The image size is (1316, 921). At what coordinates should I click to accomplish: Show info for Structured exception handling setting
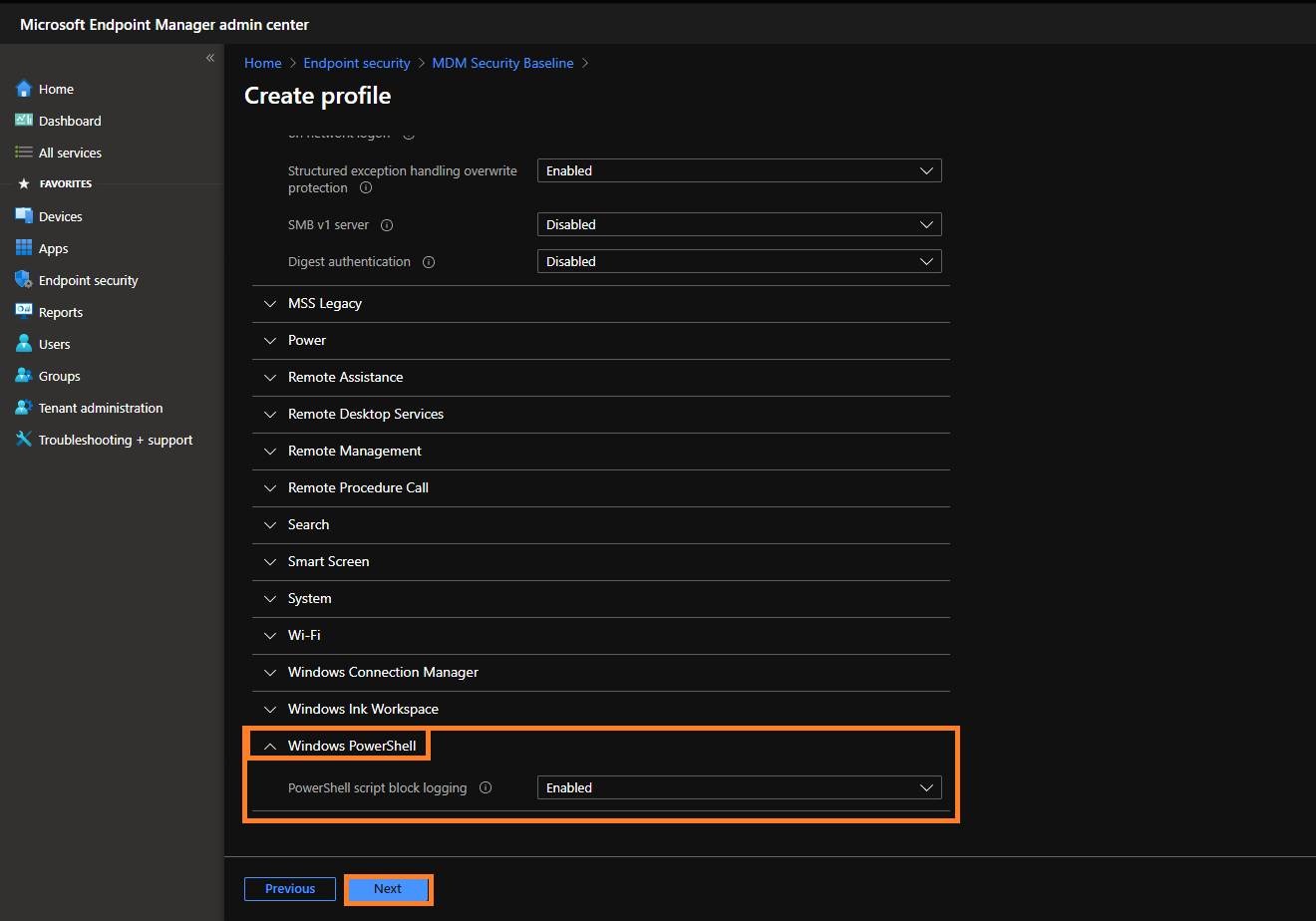pyautogui.click(x=366, y=187)
